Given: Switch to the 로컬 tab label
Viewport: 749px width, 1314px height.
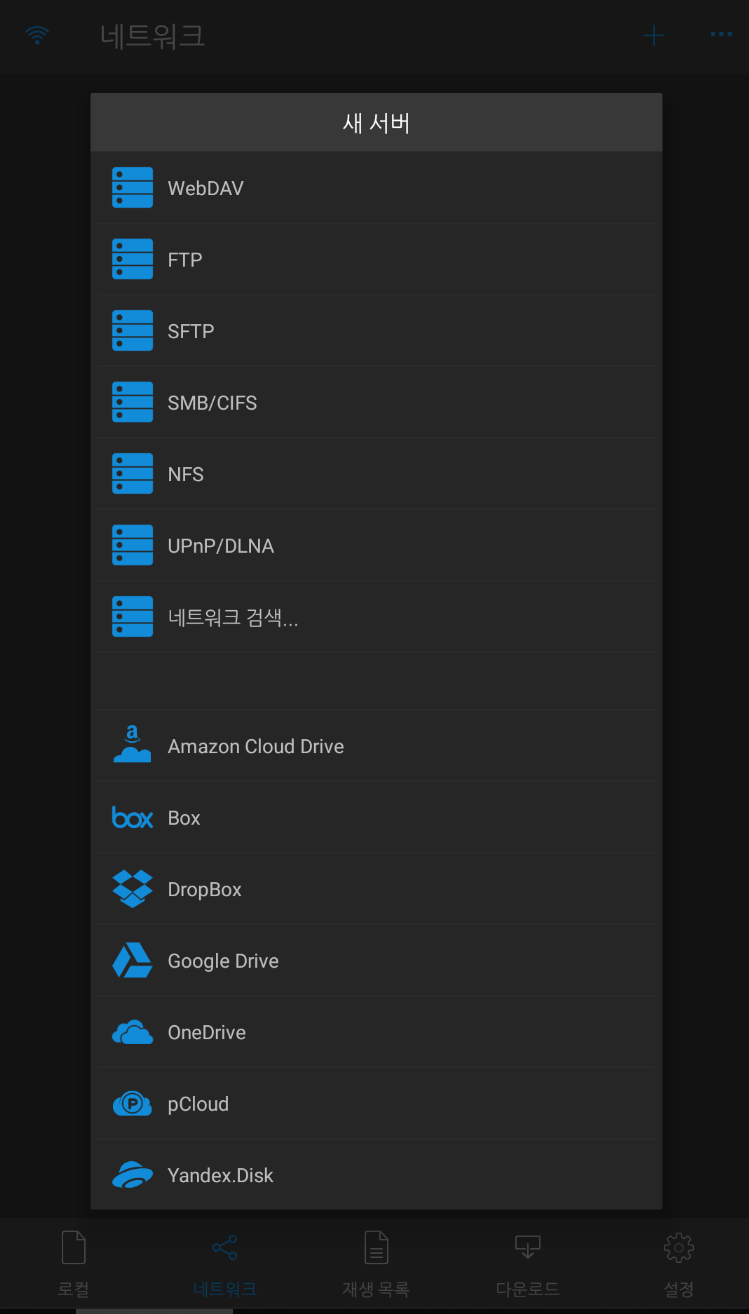Looking at the screenshot, I should (74, 1289).
